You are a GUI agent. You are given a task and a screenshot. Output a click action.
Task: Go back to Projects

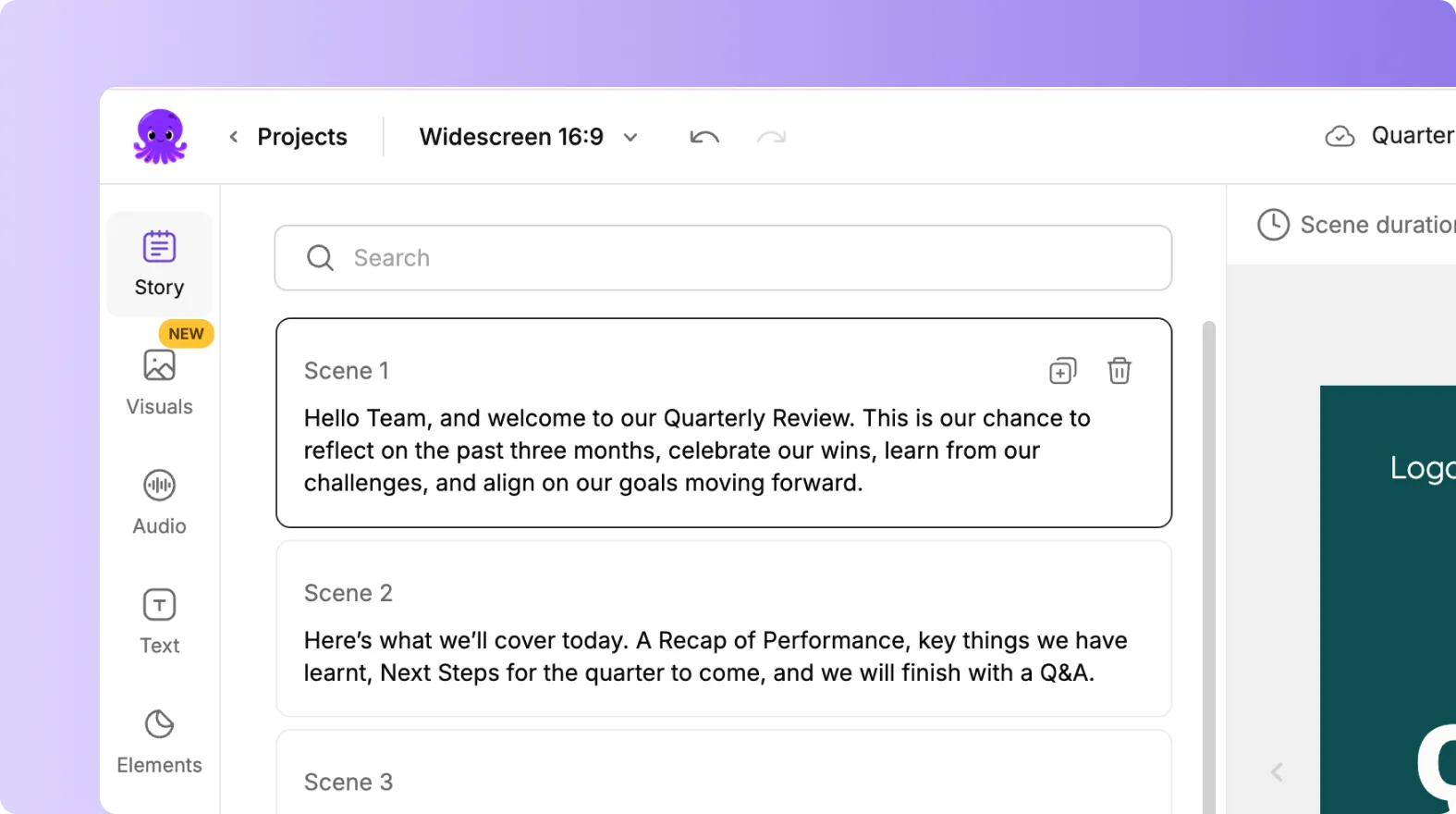(x=288, y=137)
